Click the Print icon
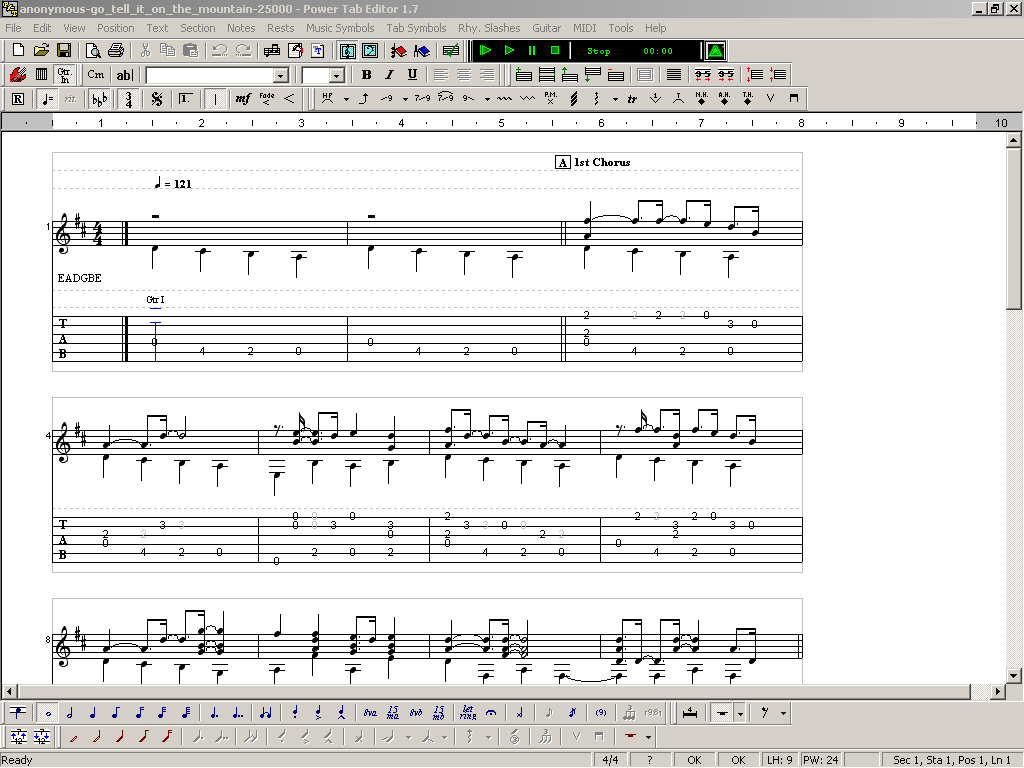 pyautogui.click(x=116, y=50)
